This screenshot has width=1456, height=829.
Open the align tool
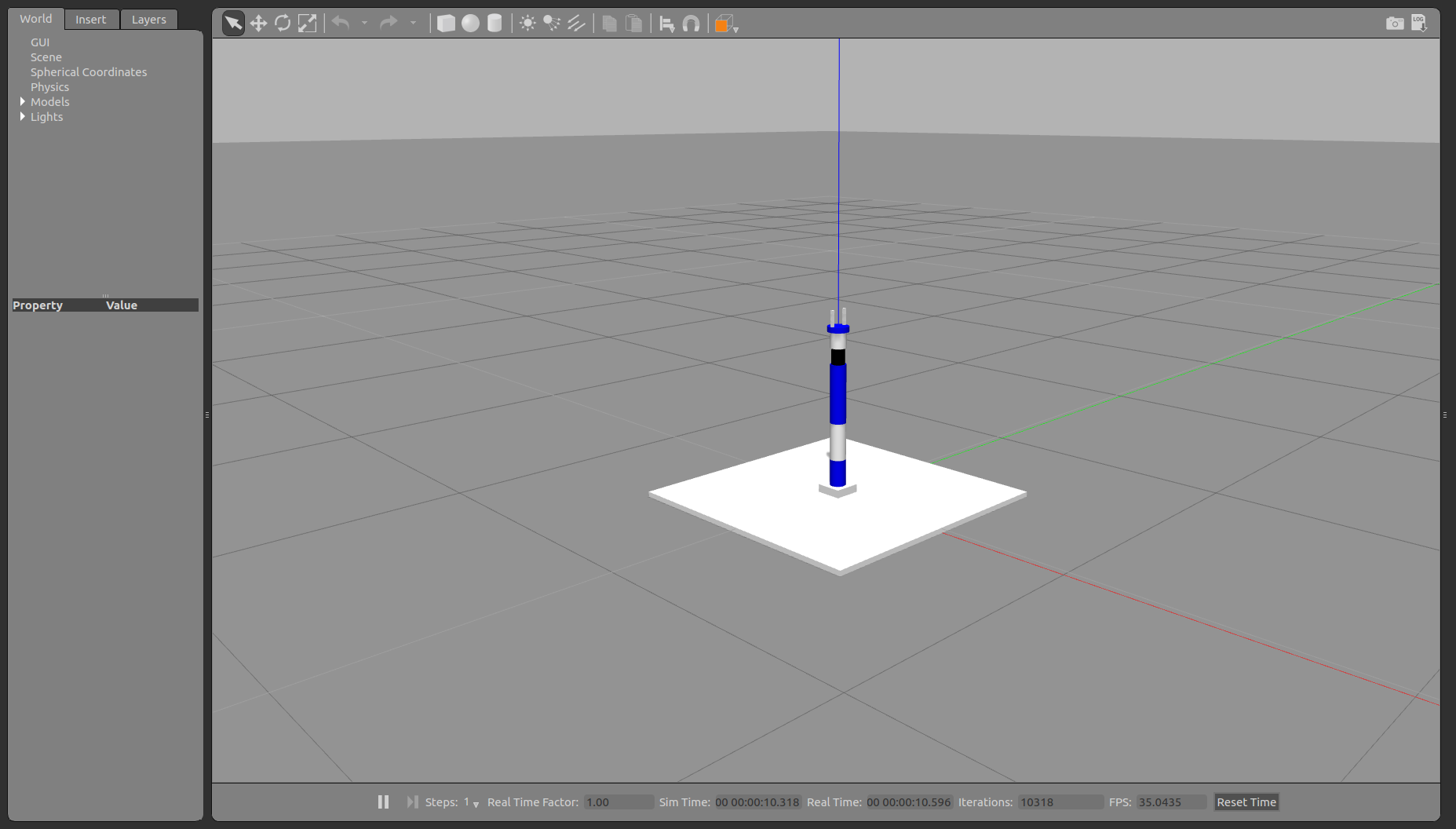point(666,24)
